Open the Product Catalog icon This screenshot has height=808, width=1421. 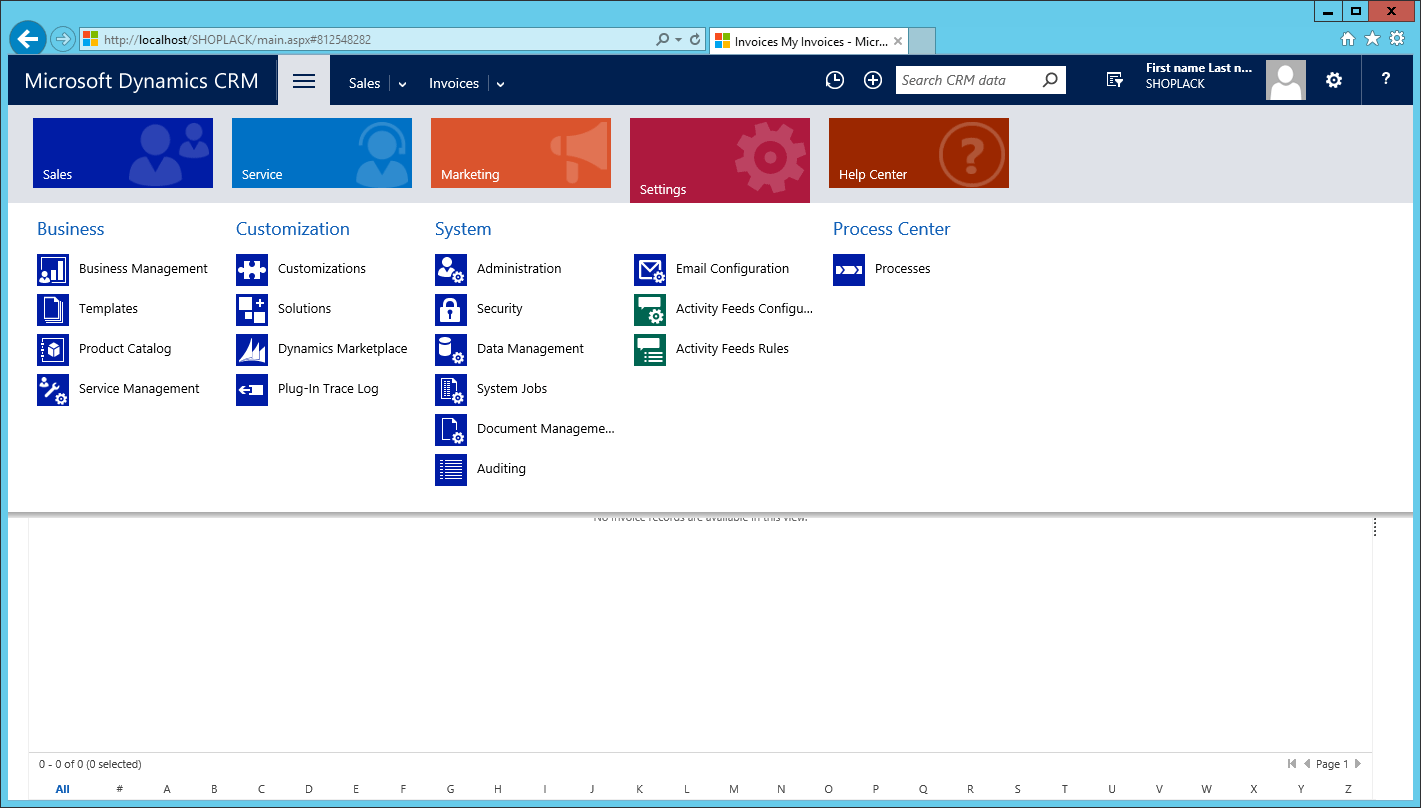point(53,349)
